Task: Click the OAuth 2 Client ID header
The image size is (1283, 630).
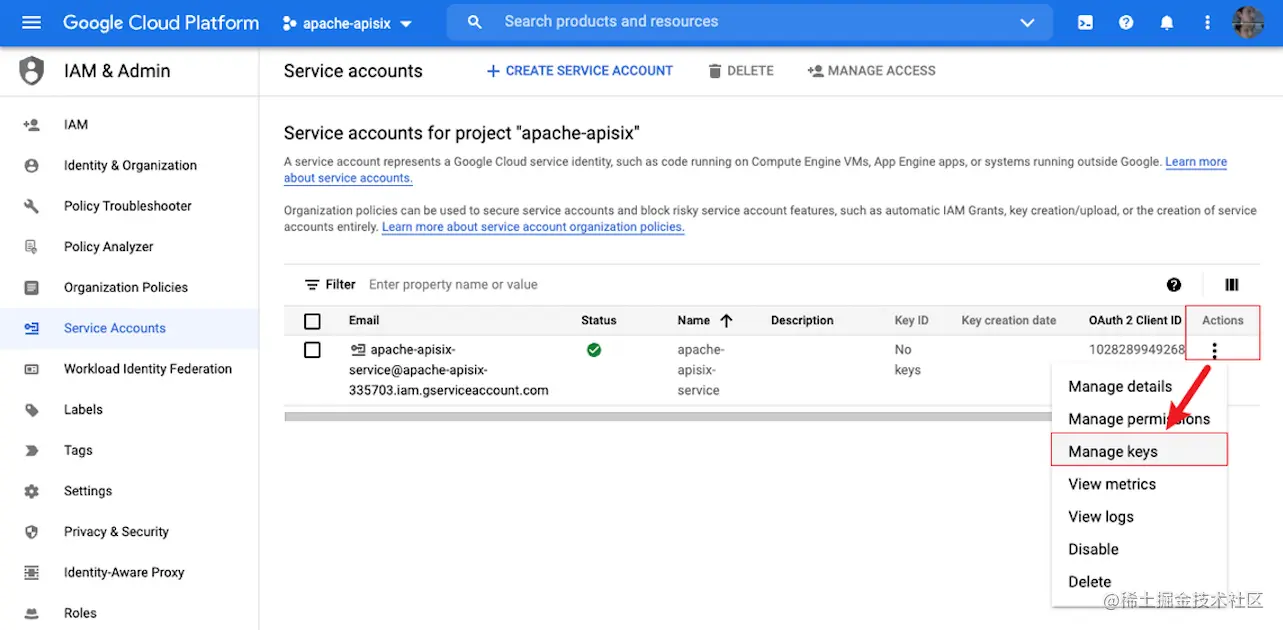Action: (1135, 321)
